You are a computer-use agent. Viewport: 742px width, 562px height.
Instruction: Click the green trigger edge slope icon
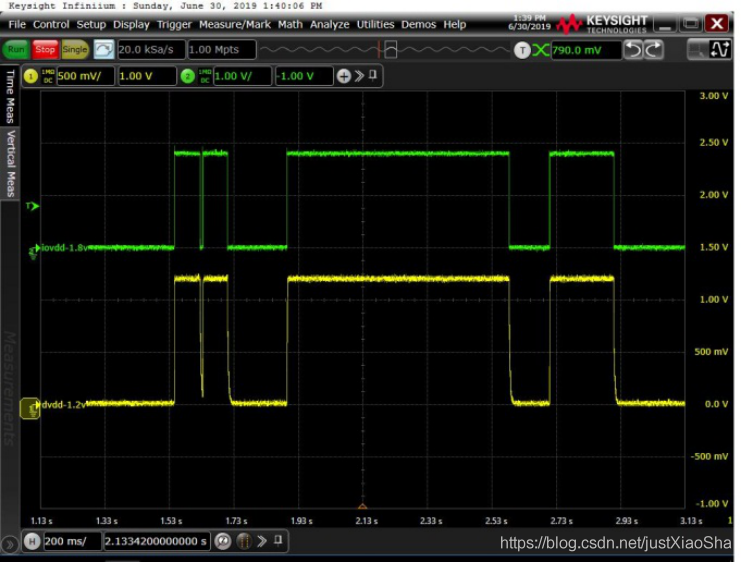pyautogui.click(x=540, y=50)
